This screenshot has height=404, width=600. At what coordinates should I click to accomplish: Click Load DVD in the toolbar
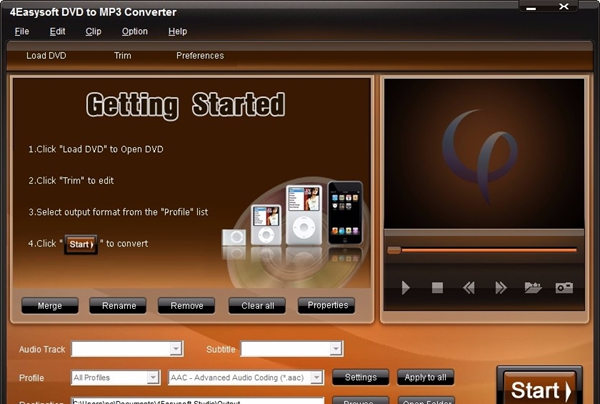[46, 56]
